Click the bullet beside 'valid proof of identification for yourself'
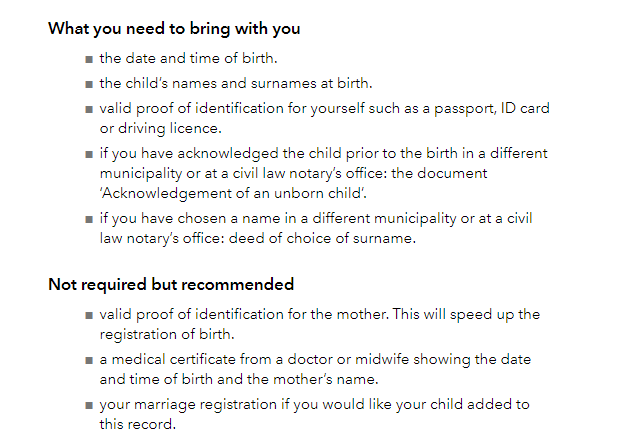622x445 pixels. (x=89, y=109)
